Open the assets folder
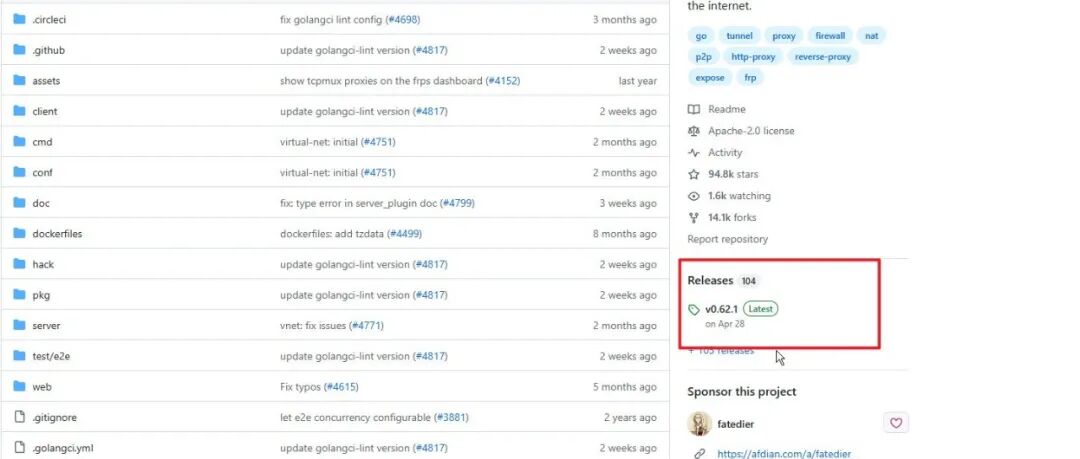 46,81
